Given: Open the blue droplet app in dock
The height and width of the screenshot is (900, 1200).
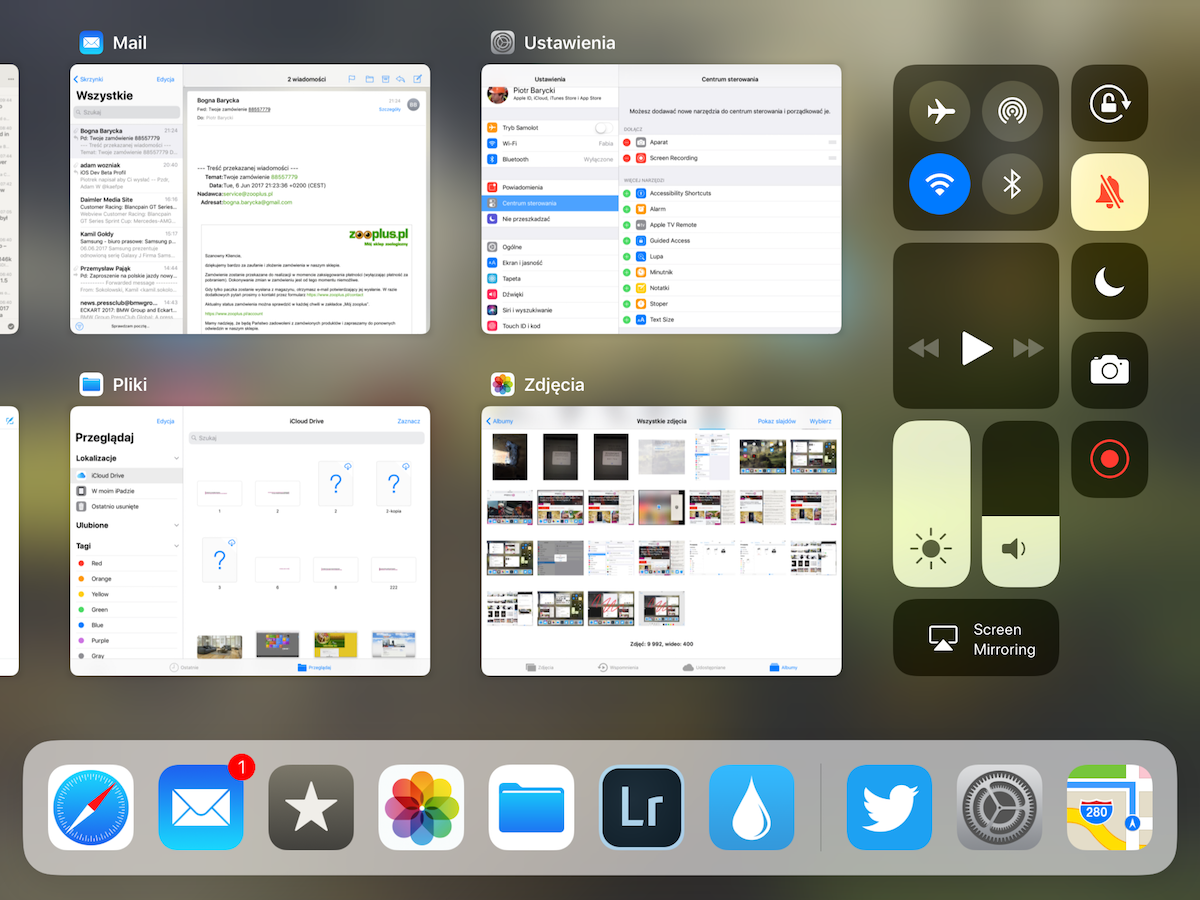Looking at the screenshot, I should tap(752, 808).
